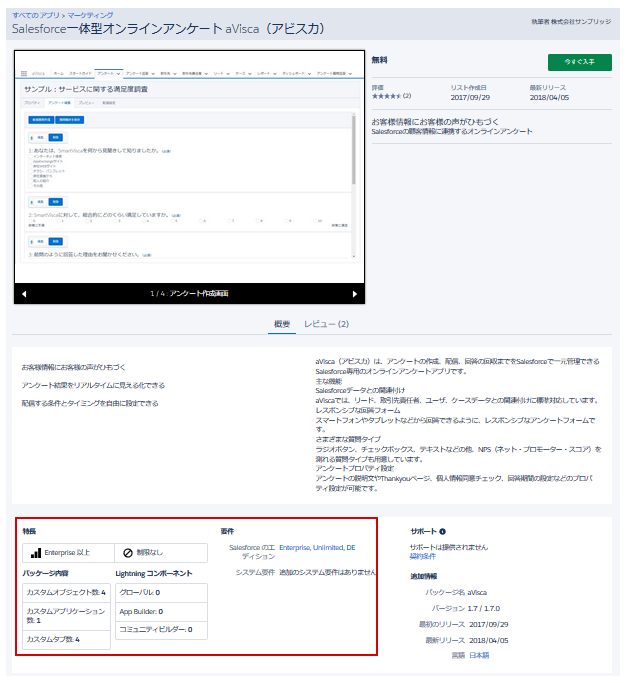Click the next screenshot arrow in carousel
The width and height of the screenshot is (627, 683).
tap(354, 293)
